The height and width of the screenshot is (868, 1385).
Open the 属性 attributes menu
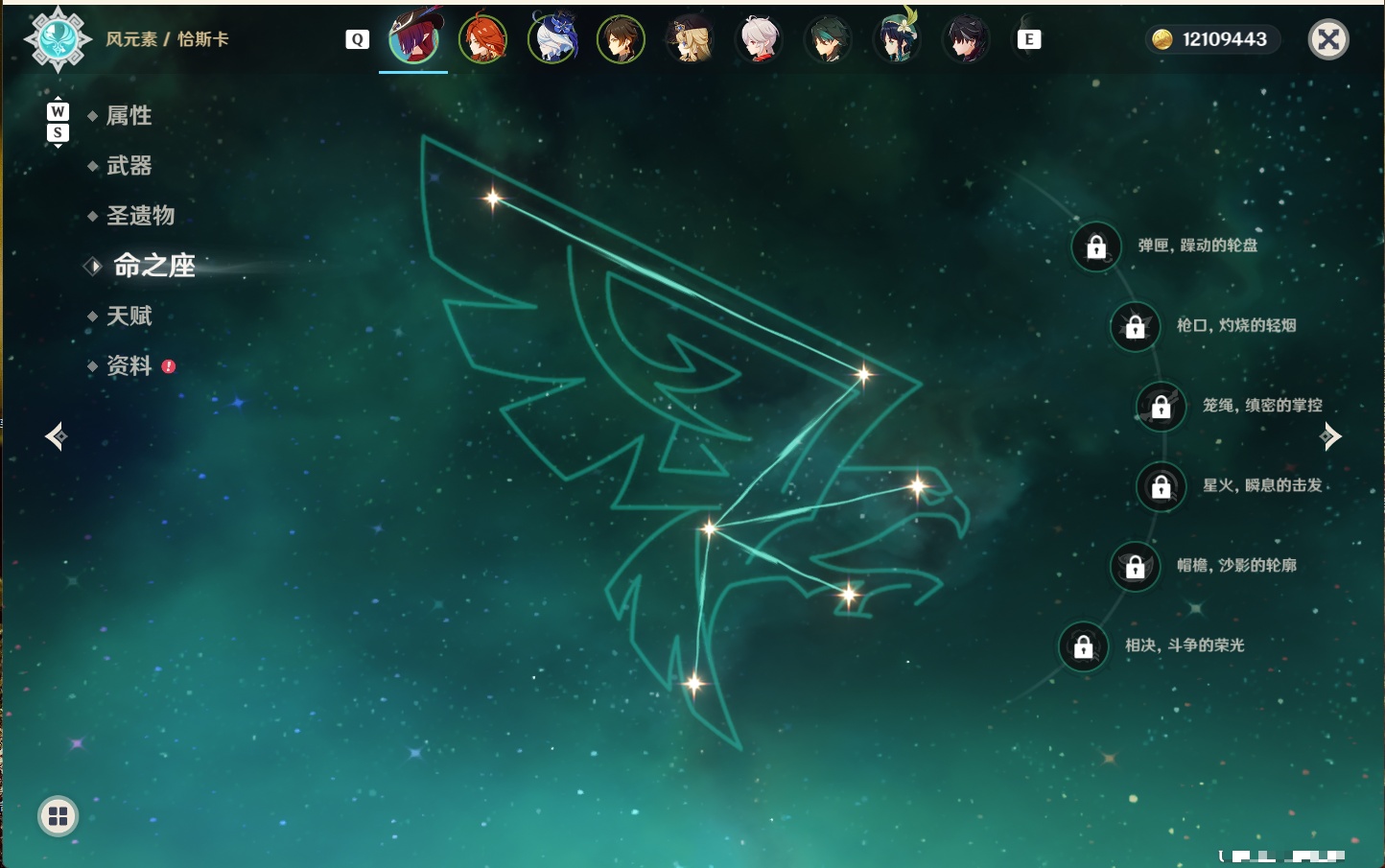coord(129,116)
